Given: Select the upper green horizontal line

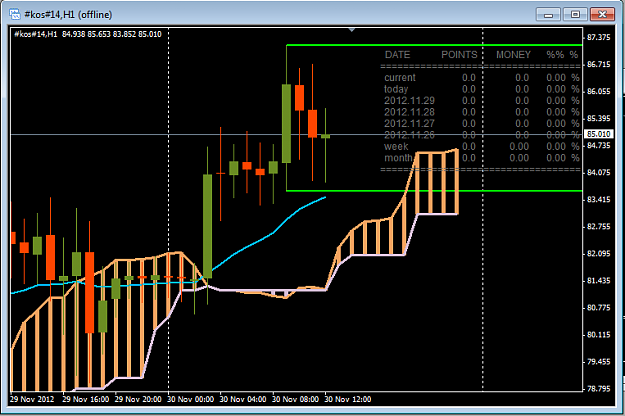Looking at the screenshot, I should (434, 45).
